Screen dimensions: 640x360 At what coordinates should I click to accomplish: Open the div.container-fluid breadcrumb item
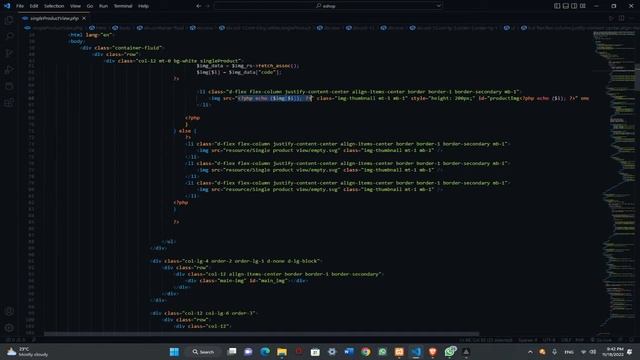click(x=160, y=28)
